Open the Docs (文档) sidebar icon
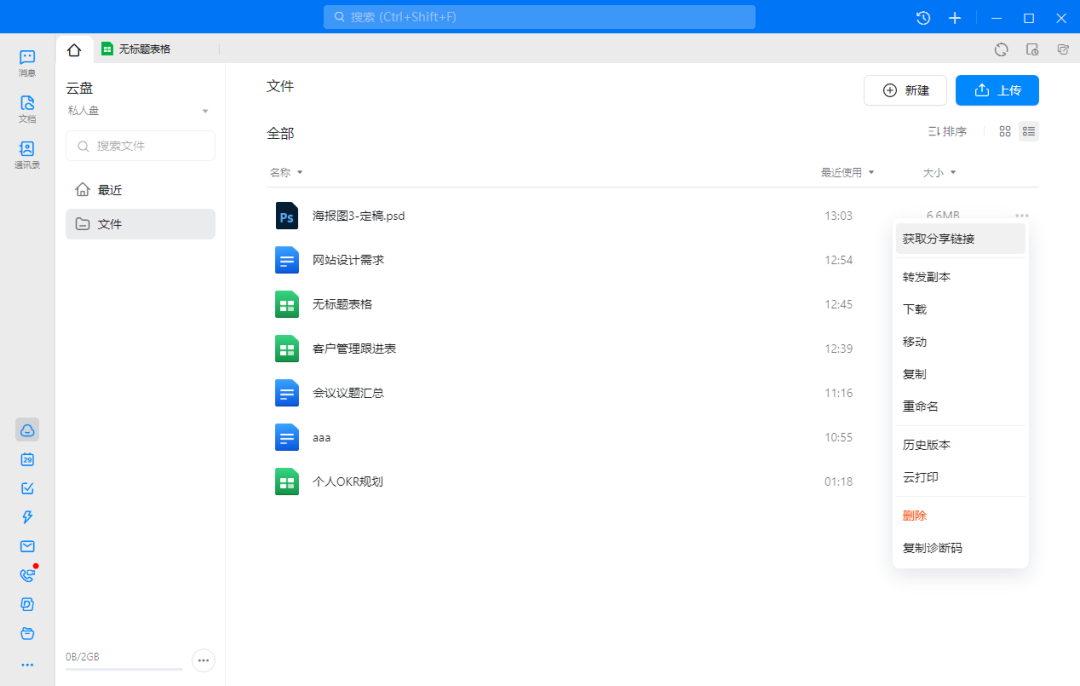The width and height of the screenshot is (1080, 686). (27, 109)
